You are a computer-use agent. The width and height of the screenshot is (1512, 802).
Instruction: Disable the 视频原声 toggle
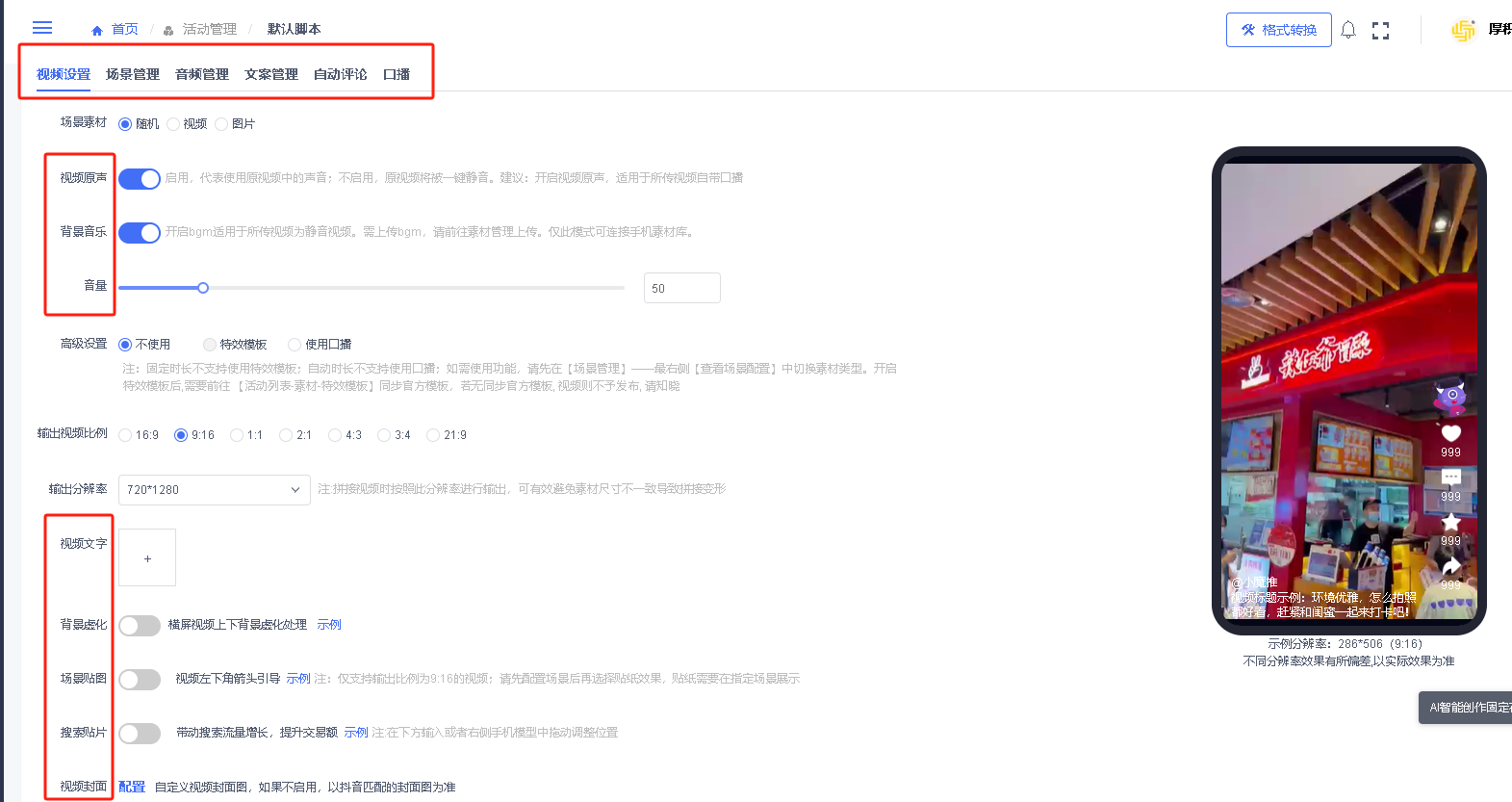click(140, 179)
